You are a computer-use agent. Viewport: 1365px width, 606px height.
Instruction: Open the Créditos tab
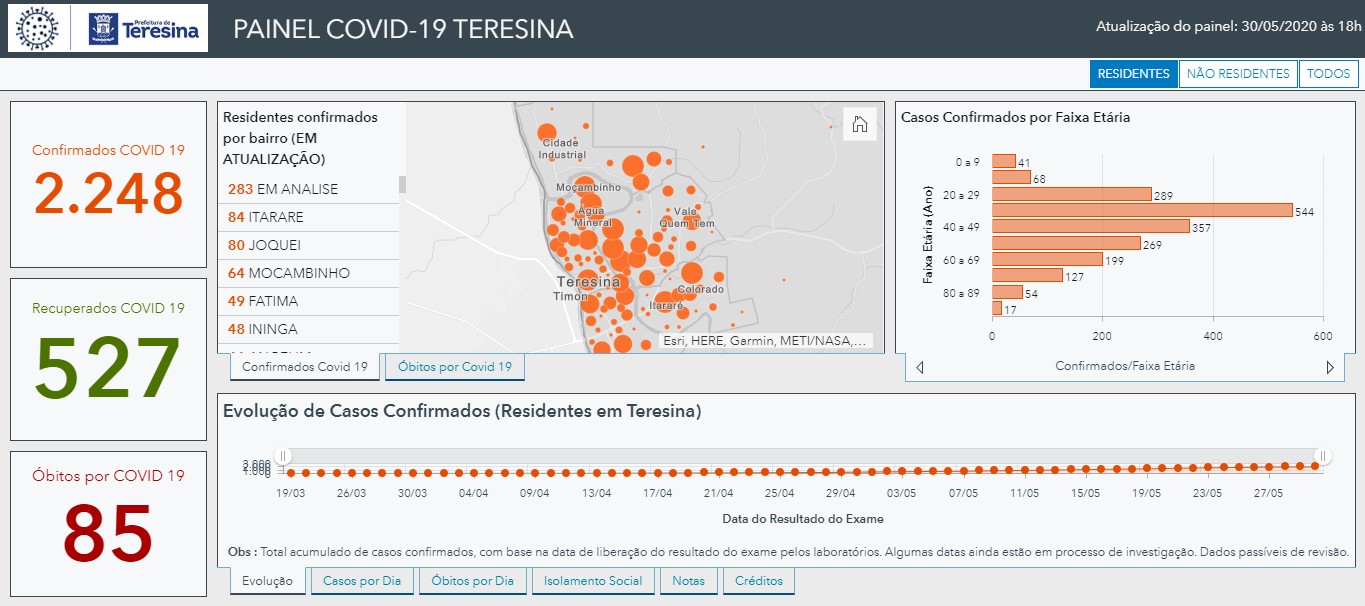pyautogui.click(x=758, y=581)
